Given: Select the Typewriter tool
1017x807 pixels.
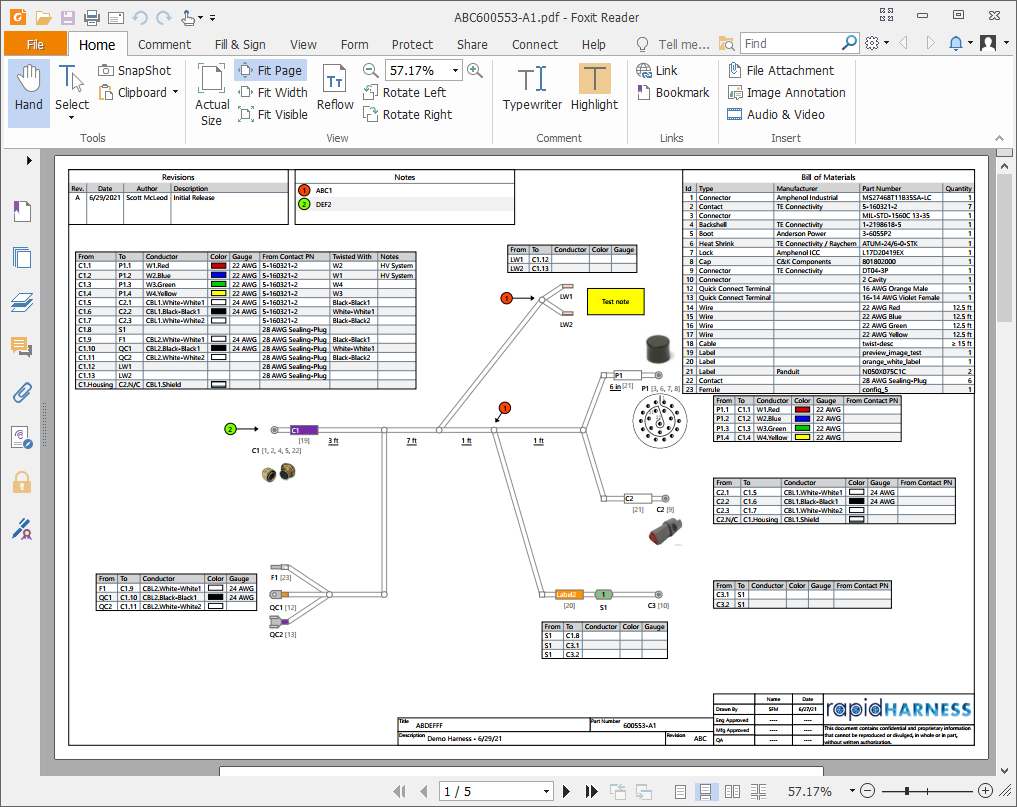Looking at the screenshot, I should (532, 88).
